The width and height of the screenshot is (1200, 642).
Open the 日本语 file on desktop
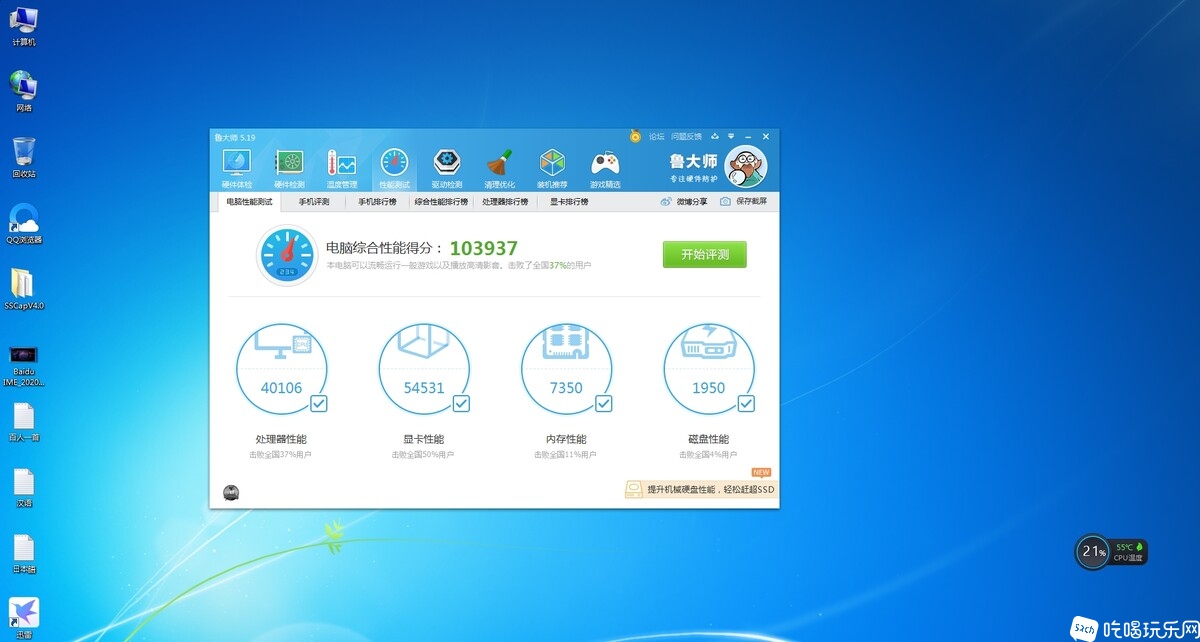24,554
